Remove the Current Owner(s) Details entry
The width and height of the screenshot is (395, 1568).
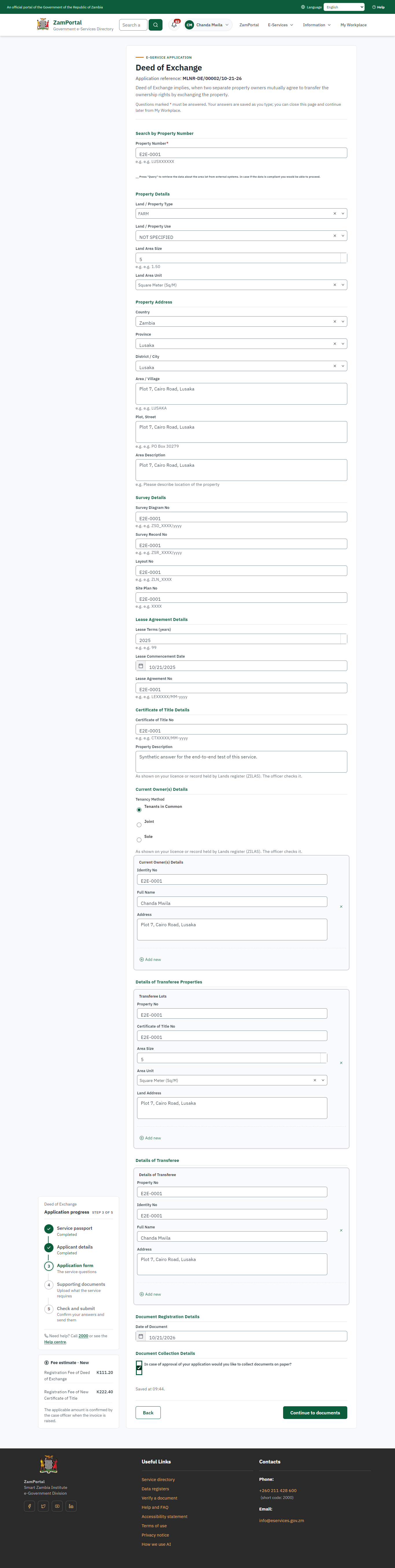pos(341,906)
